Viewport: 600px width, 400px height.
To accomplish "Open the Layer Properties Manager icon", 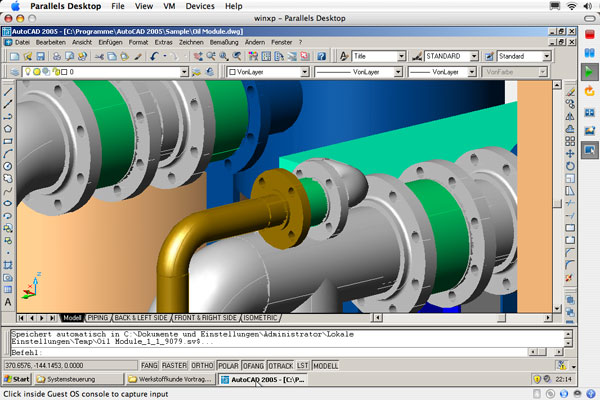I will click(15, 72).
